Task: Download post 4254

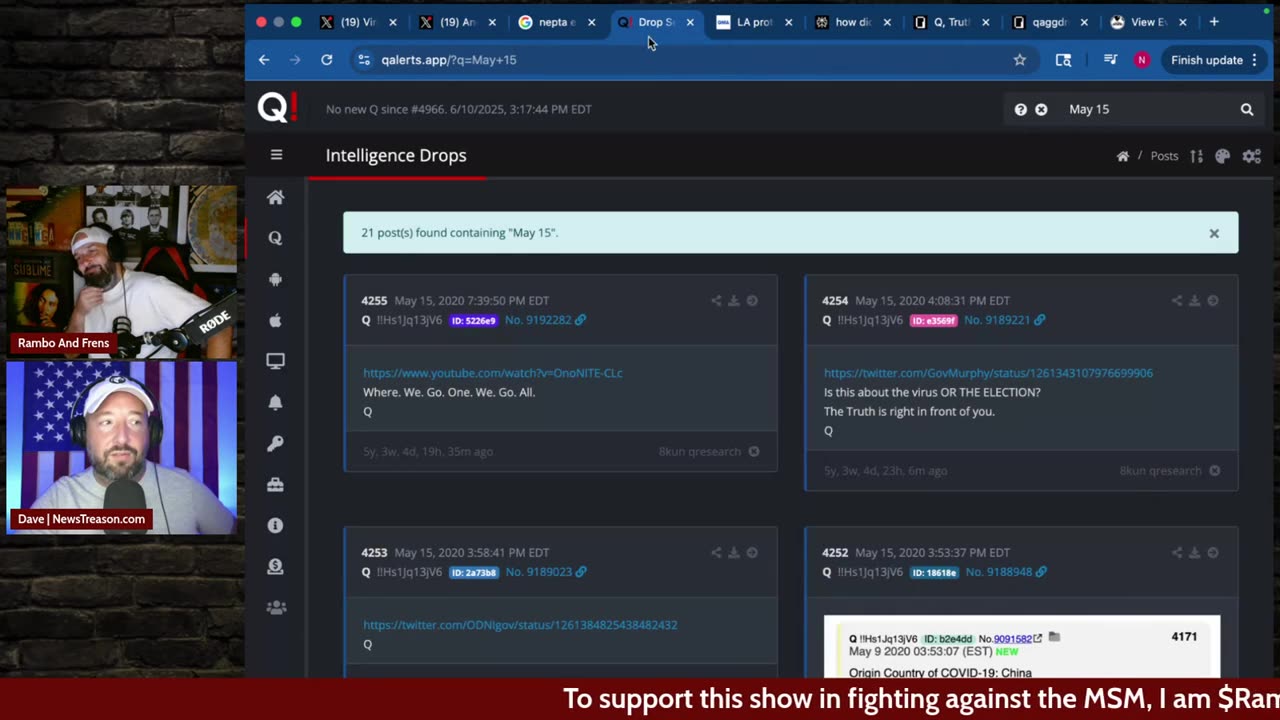Action: point(1194,300)
